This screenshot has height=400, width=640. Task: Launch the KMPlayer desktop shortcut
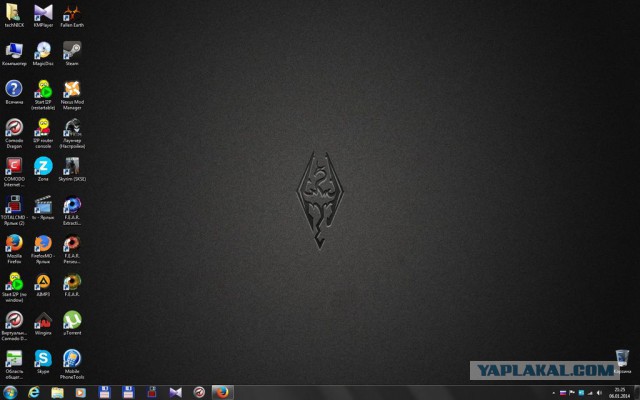tap(43, 15)
